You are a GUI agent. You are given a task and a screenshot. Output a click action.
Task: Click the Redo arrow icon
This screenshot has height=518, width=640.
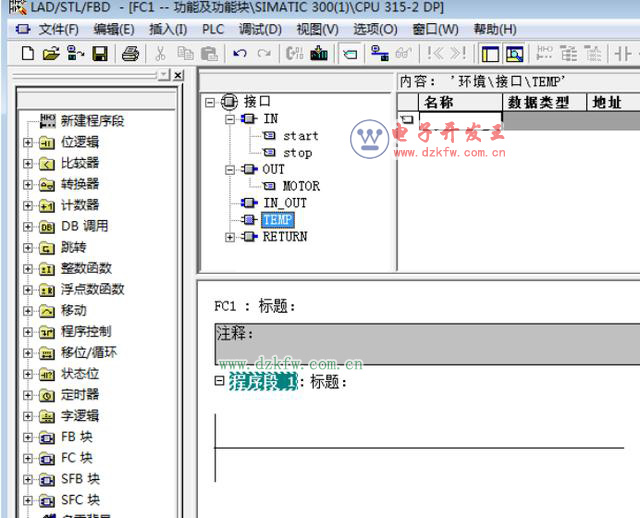pos(264,53)
